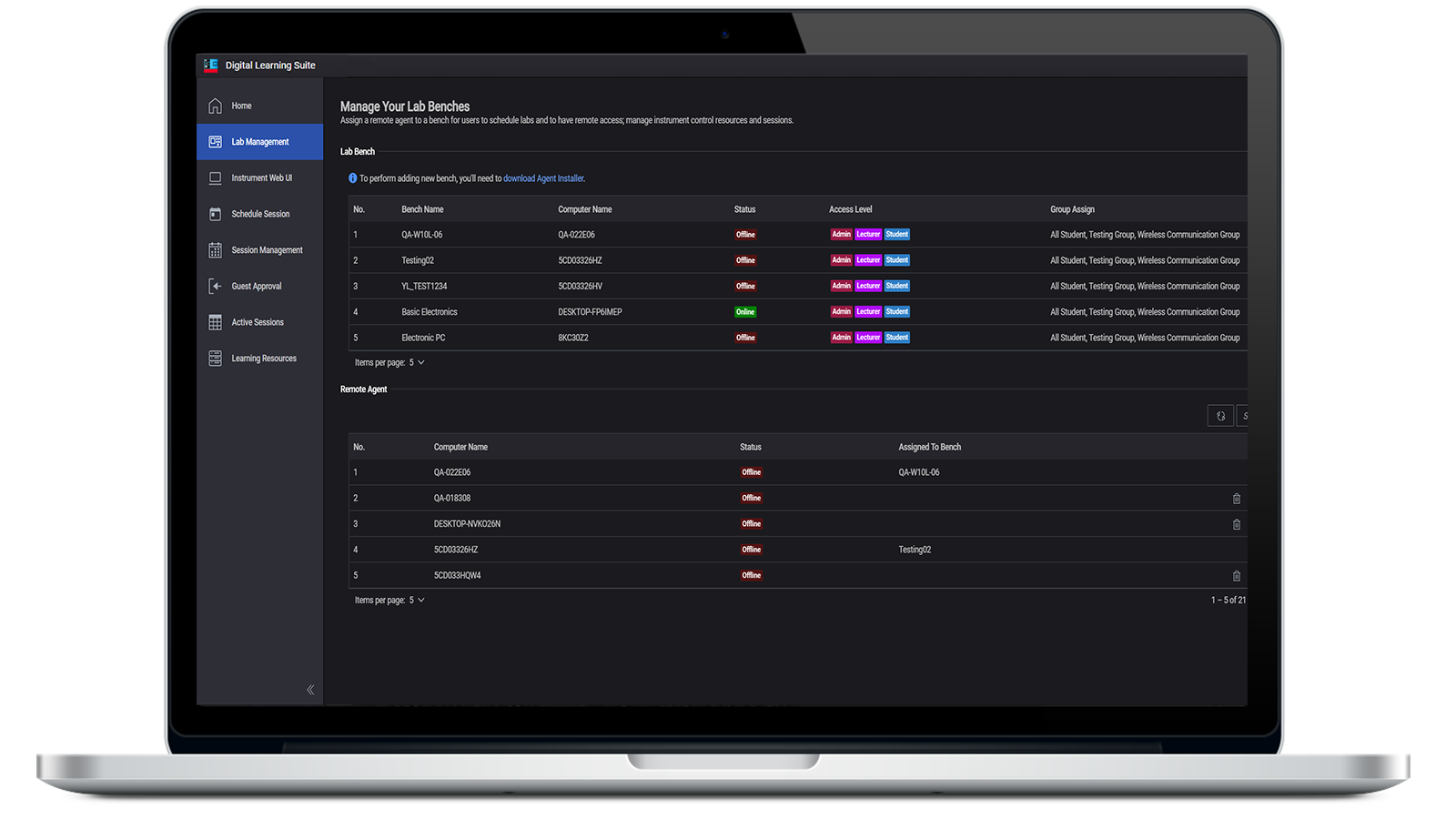The image size is (1456, 819).
Task: Open Lab Bench items per page dropdown
Action: click(417, 363)
